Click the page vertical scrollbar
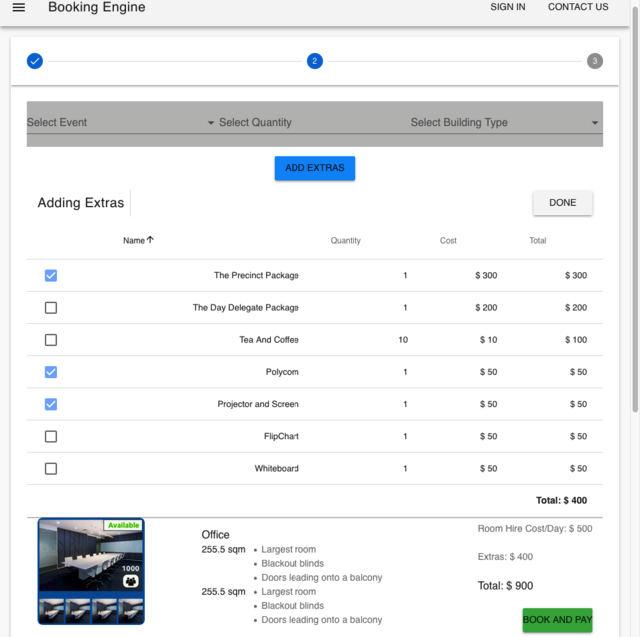 click(x=635, y=250)
